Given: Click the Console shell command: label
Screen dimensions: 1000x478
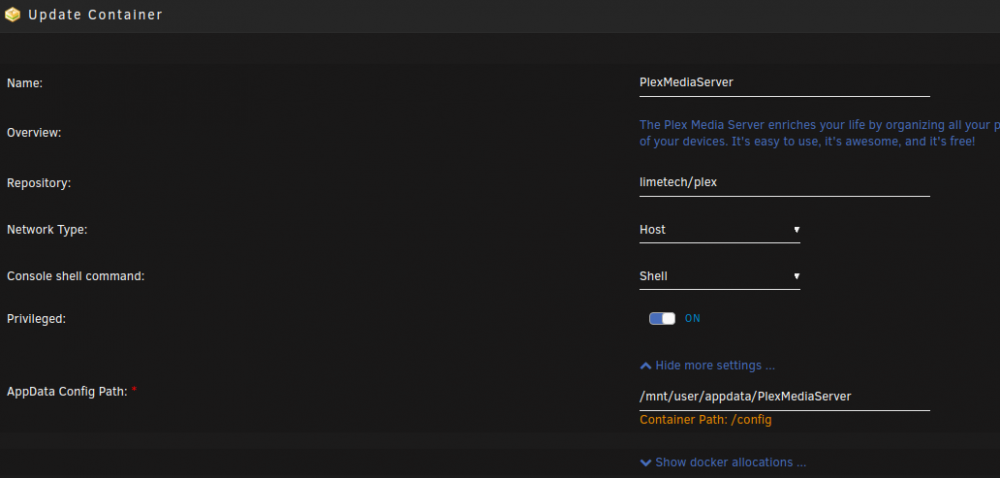Looking at the screenshot, I should point(75,276).
